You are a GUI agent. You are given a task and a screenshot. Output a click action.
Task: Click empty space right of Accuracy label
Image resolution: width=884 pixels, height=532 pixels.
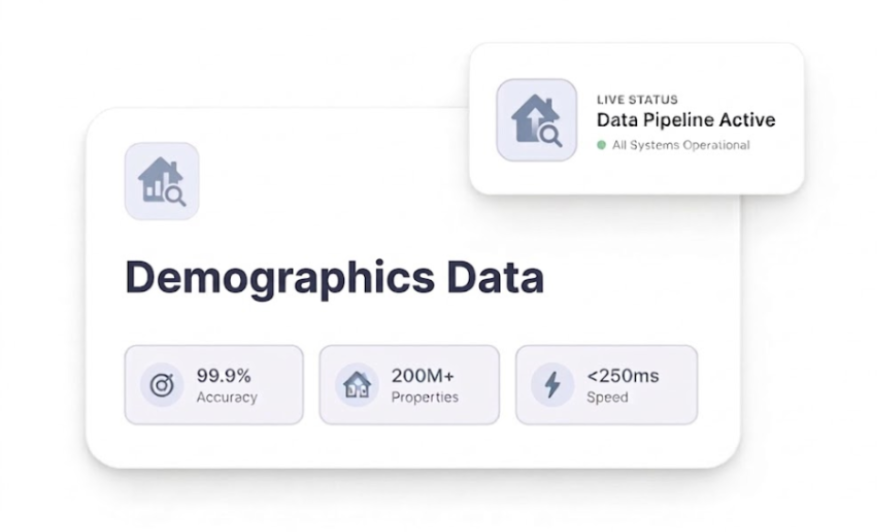click(280, 397)
